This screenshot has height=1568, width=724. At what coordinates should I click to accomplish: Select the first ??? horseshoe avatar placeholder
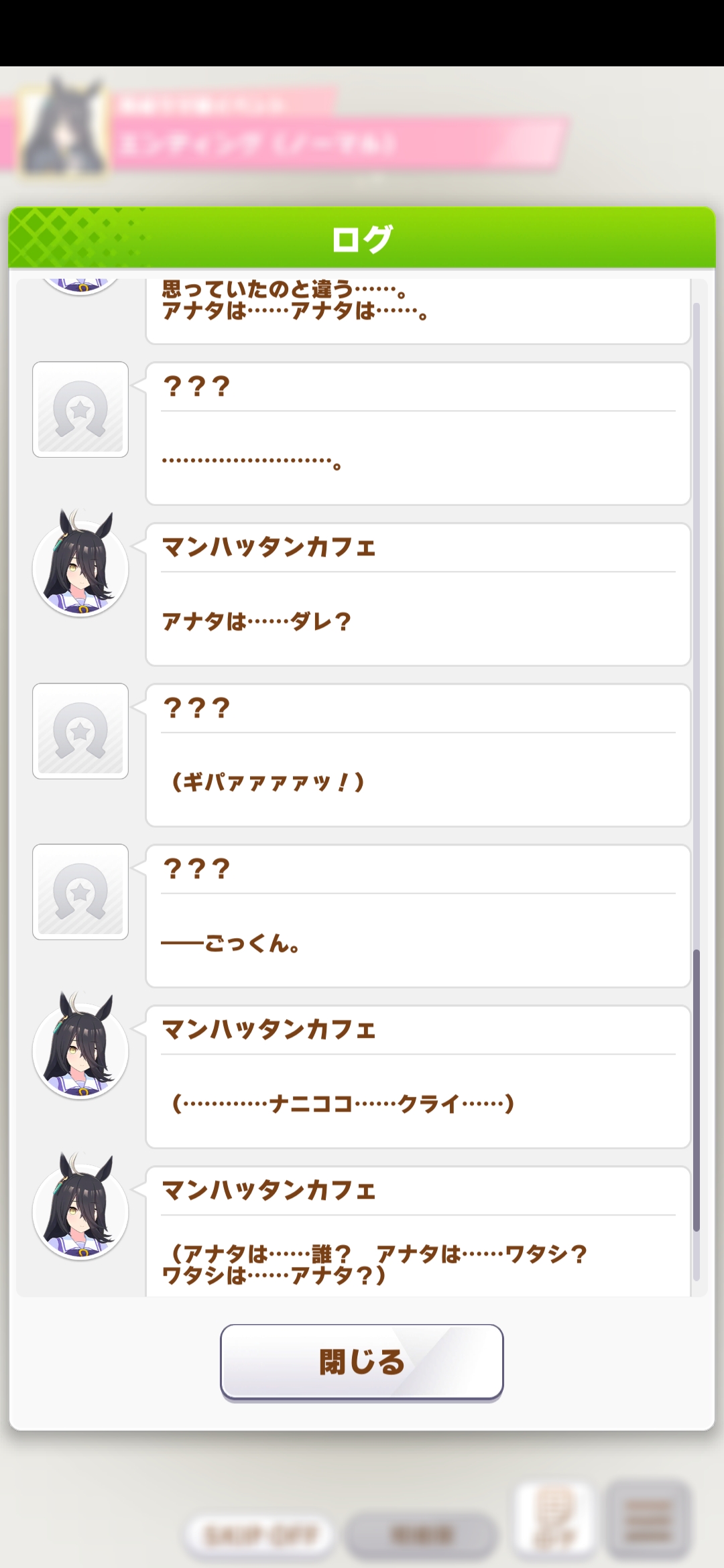pyautogui.click(x=80, y=409)
